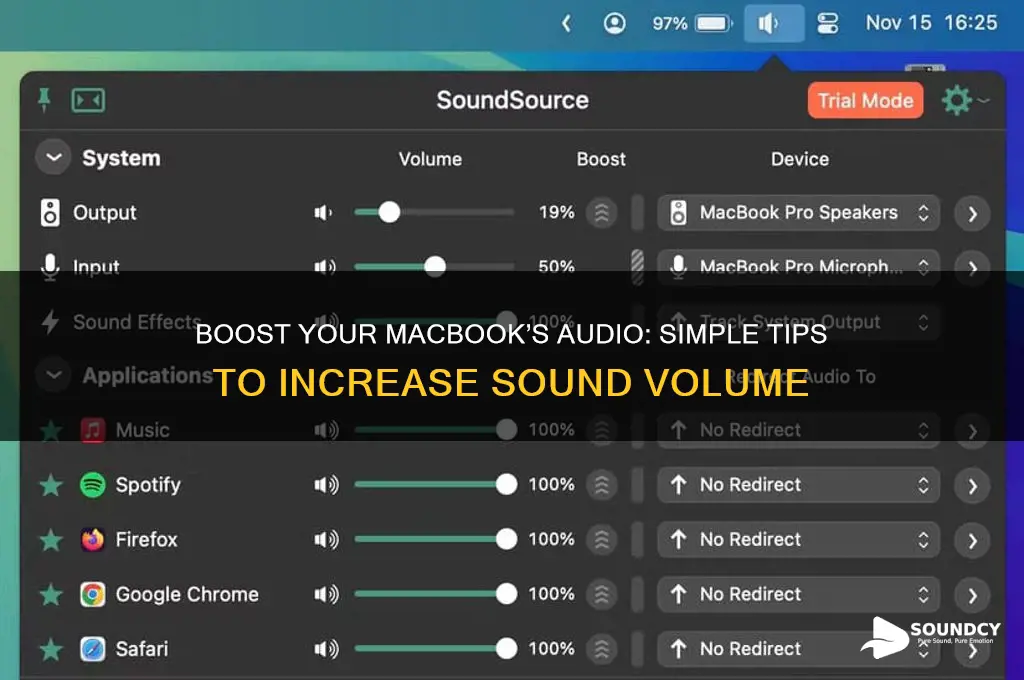Open the Nov 15 16:25 clock

931,23
